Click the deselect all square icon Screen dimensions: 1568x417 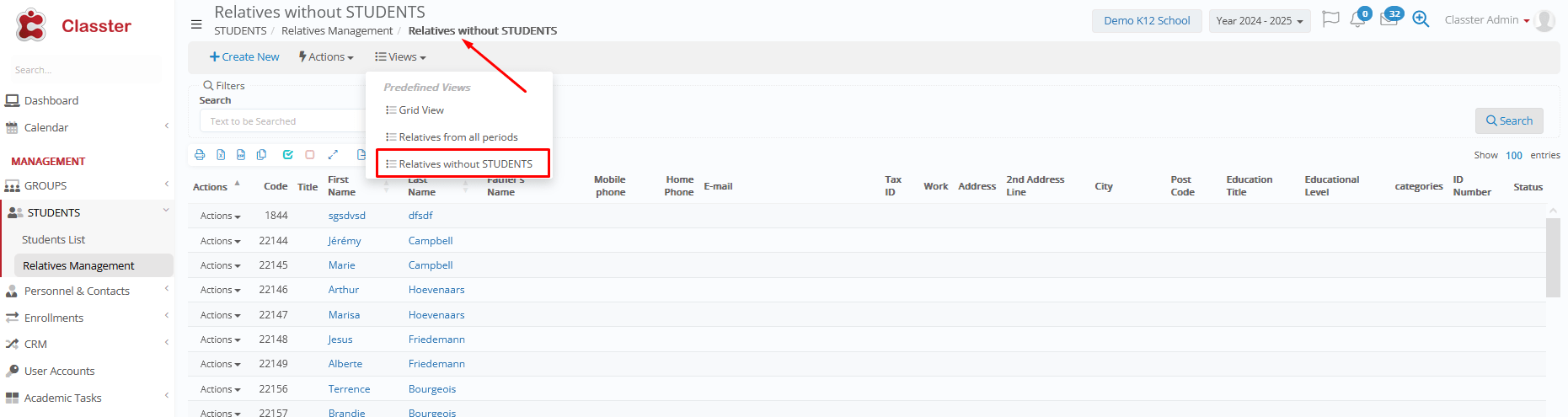point(310,155)
